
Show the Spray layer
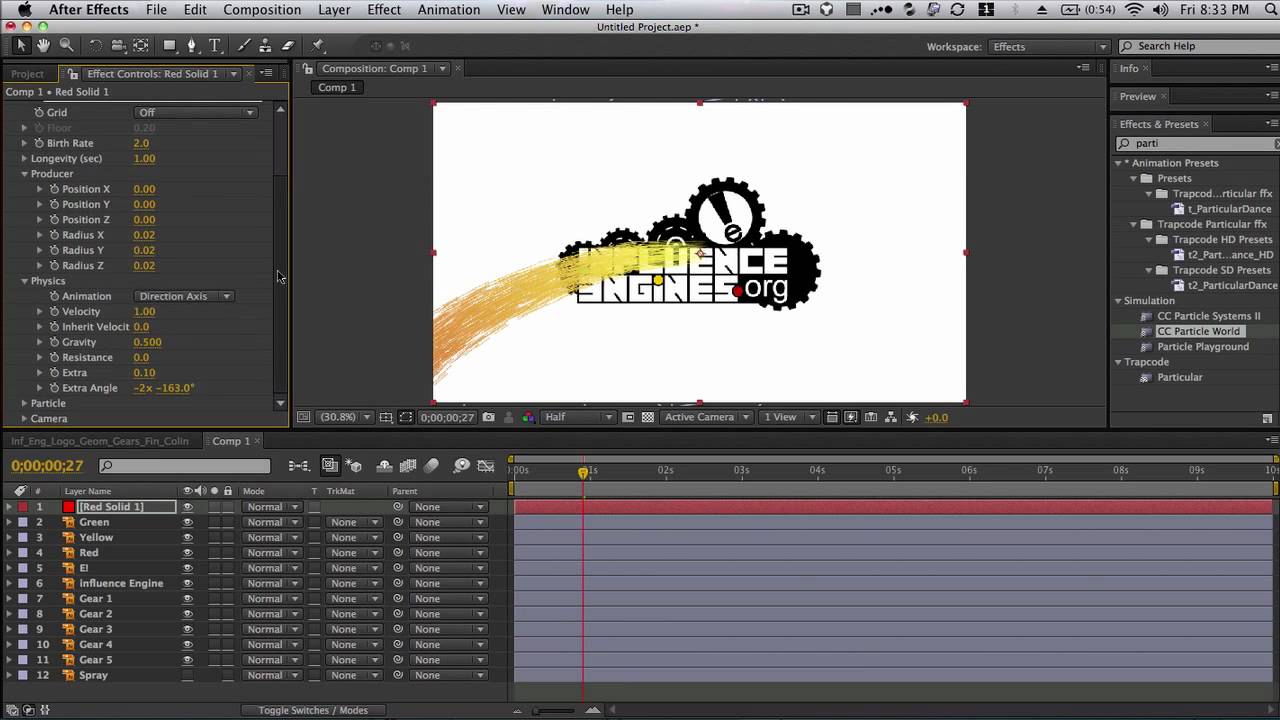(187, 675)
